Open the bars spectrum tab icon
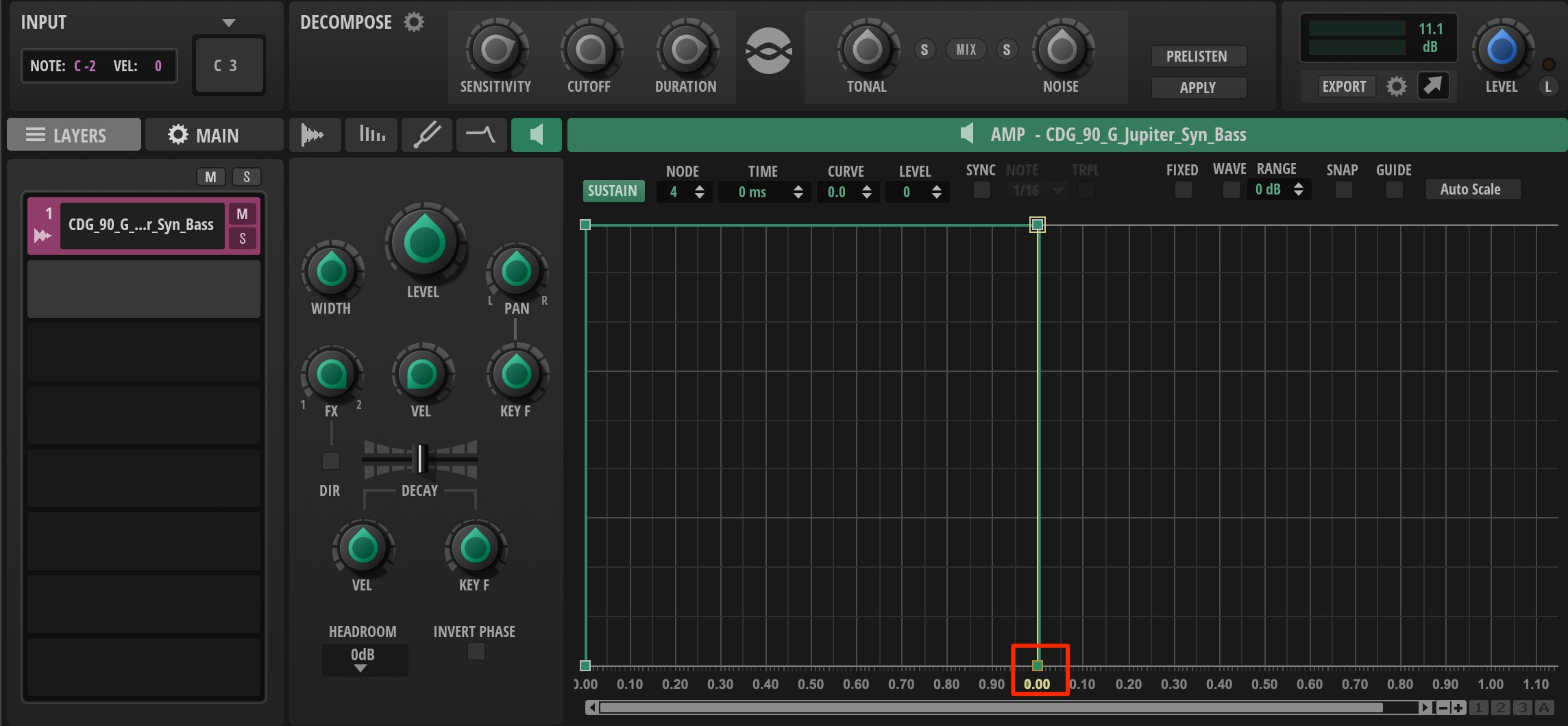 pyautogui.click(x=372, y=134)
